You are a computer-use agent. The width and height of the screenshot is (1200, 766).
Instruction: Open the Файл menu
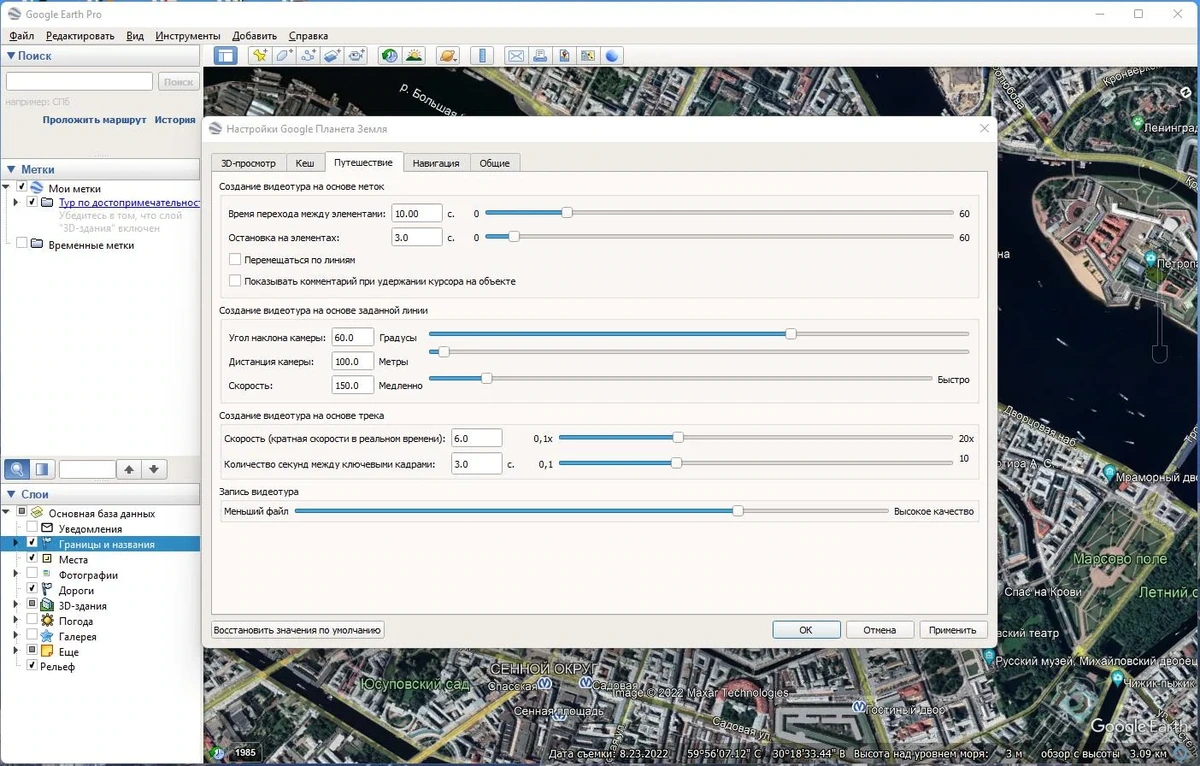(21, 36)
